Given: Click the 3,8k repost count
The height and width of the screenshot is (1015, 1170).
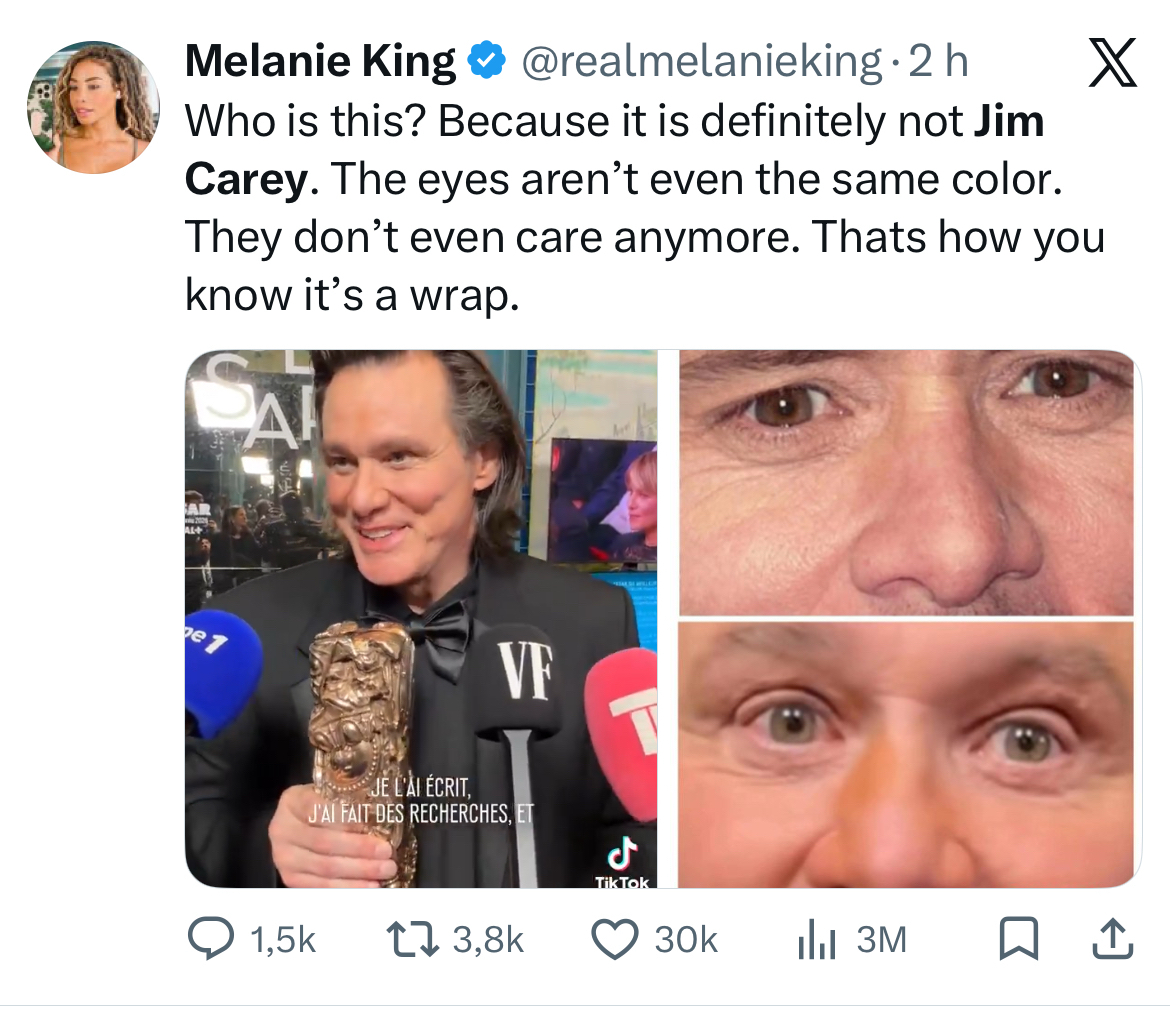Looking at the screenshot, I should pyautogui.click(x=487, y=939).
